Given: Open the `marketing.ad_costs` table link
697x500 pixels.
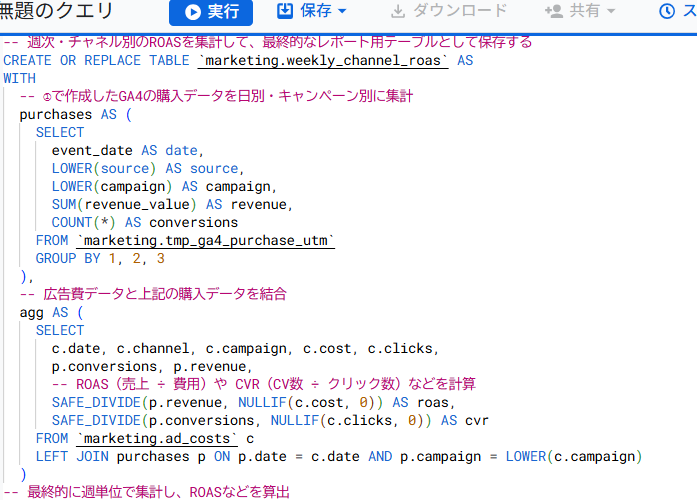Looking at the screenshot, I should (157, 439).
